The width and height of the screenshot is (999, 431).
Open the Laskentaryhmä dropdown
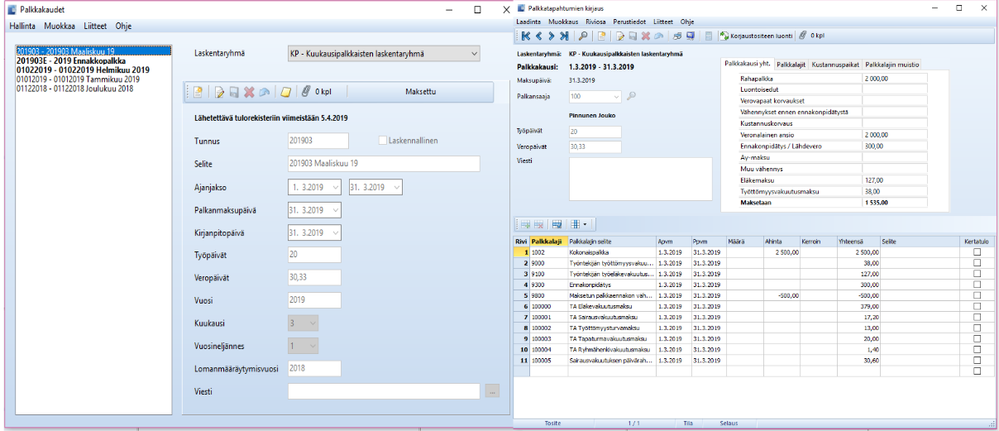473,54
